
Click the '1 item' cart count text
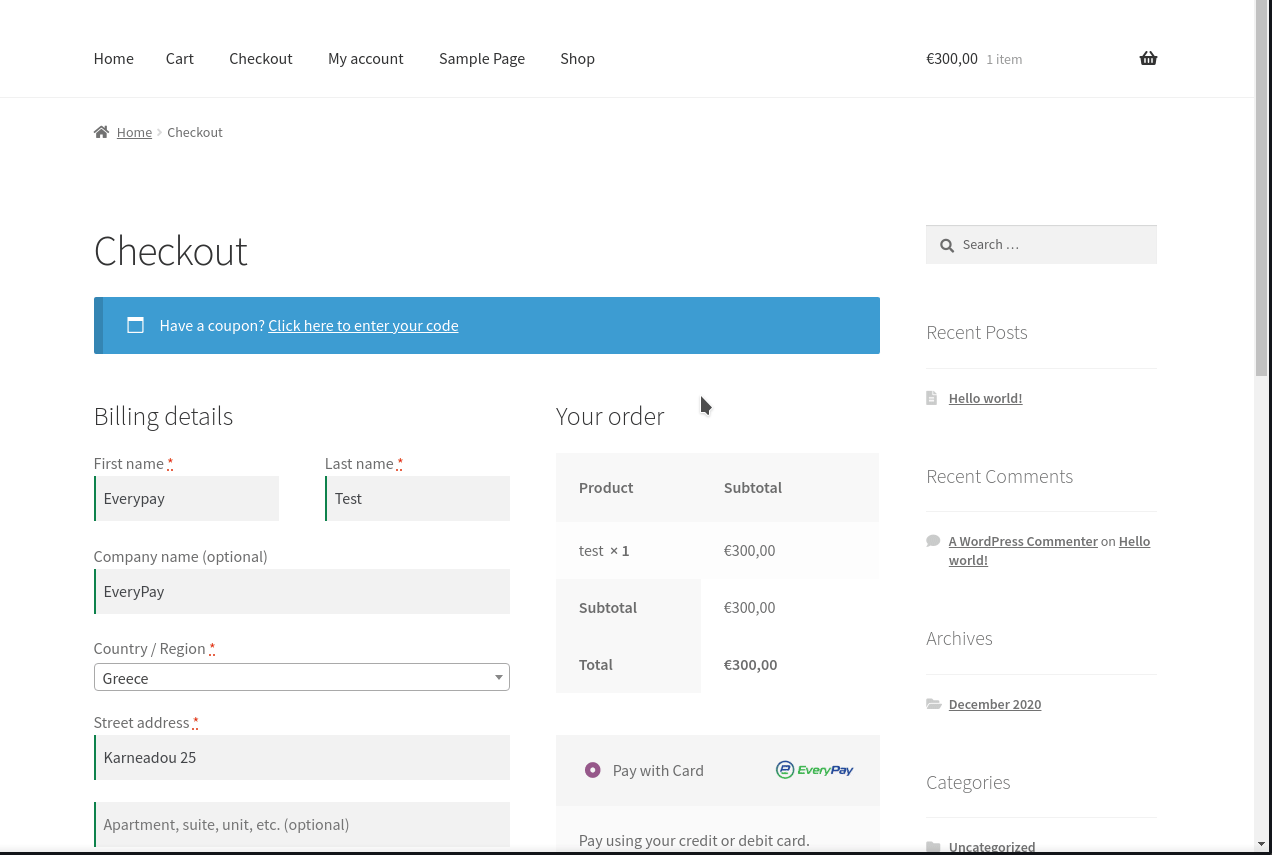tap(1004, 59)
